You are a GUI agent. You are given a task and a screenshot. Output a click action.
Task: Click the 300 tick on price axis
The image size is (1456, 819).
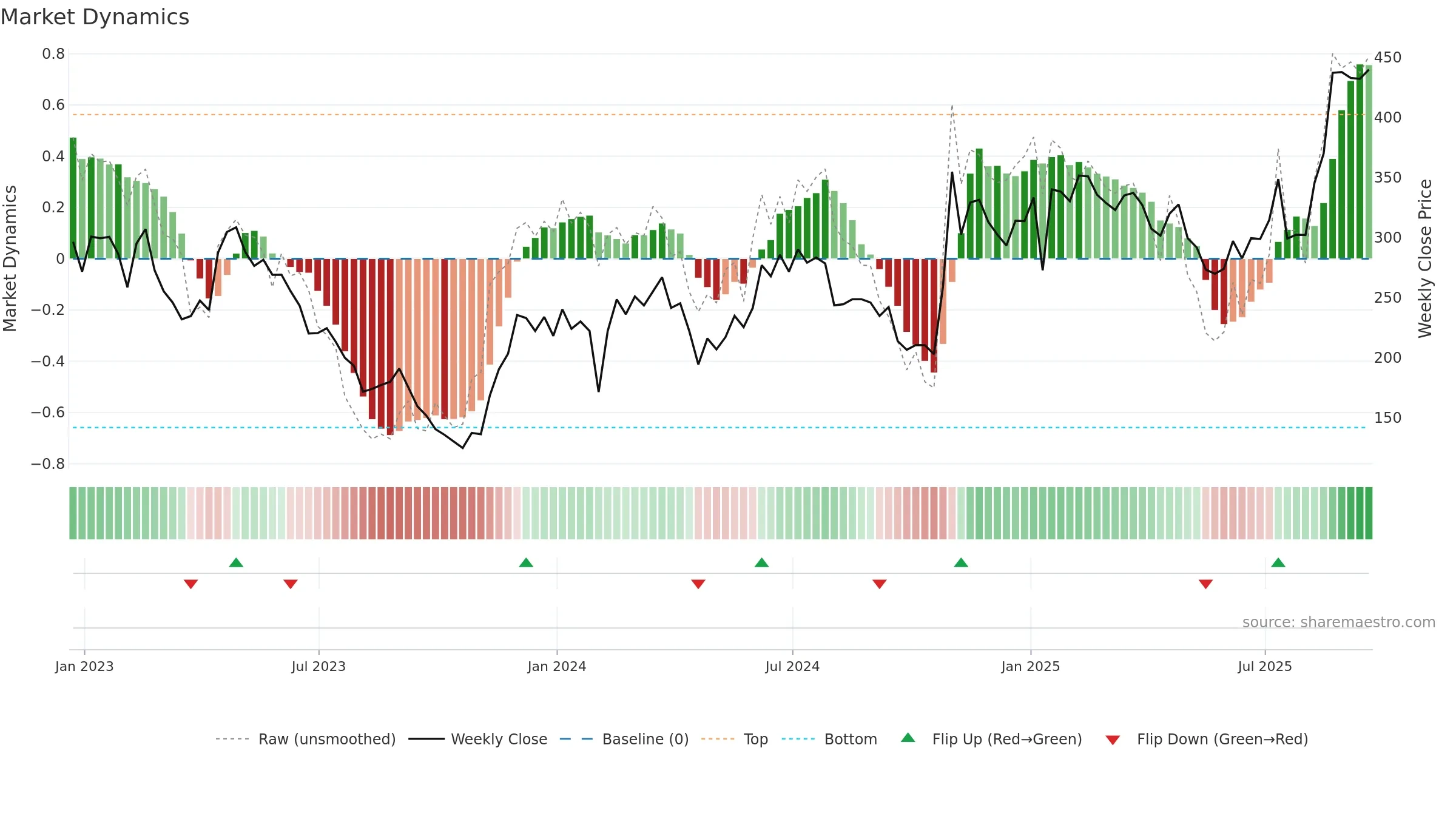1388,238
